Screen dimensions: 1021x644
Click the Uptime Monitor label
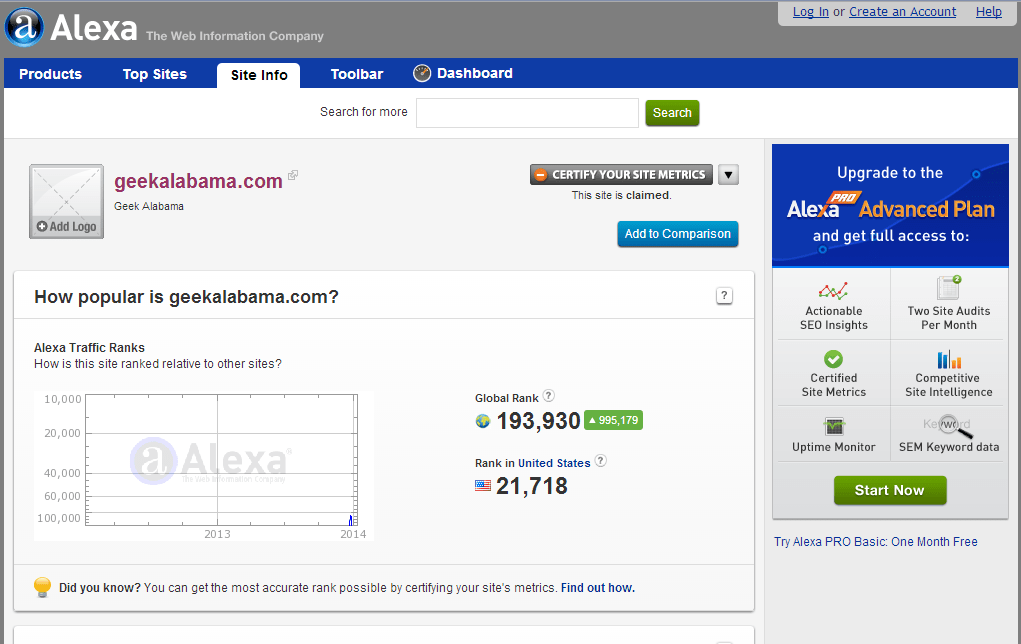pos(833,447)
